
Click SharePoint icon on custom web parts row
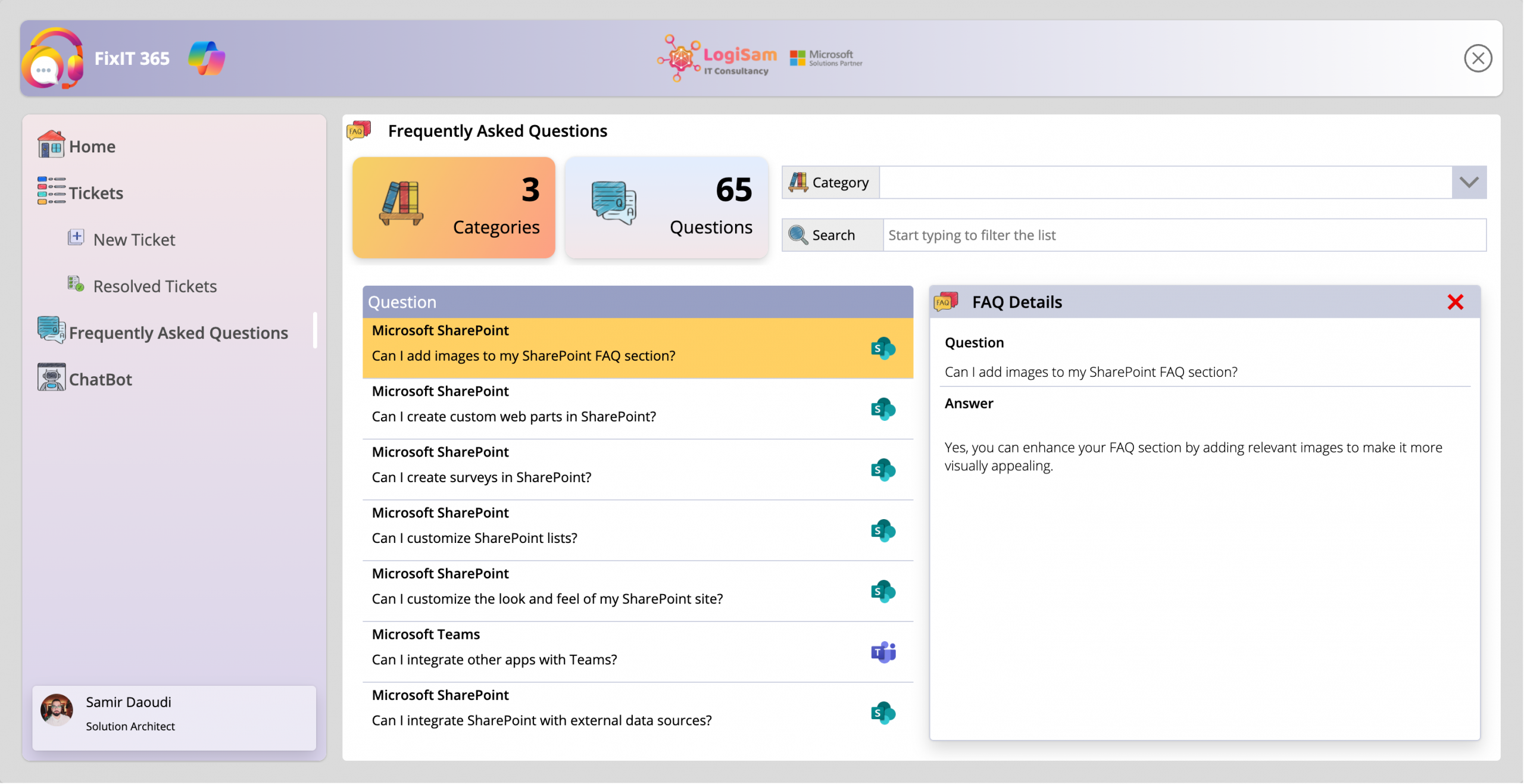click(x=883, y=409)
